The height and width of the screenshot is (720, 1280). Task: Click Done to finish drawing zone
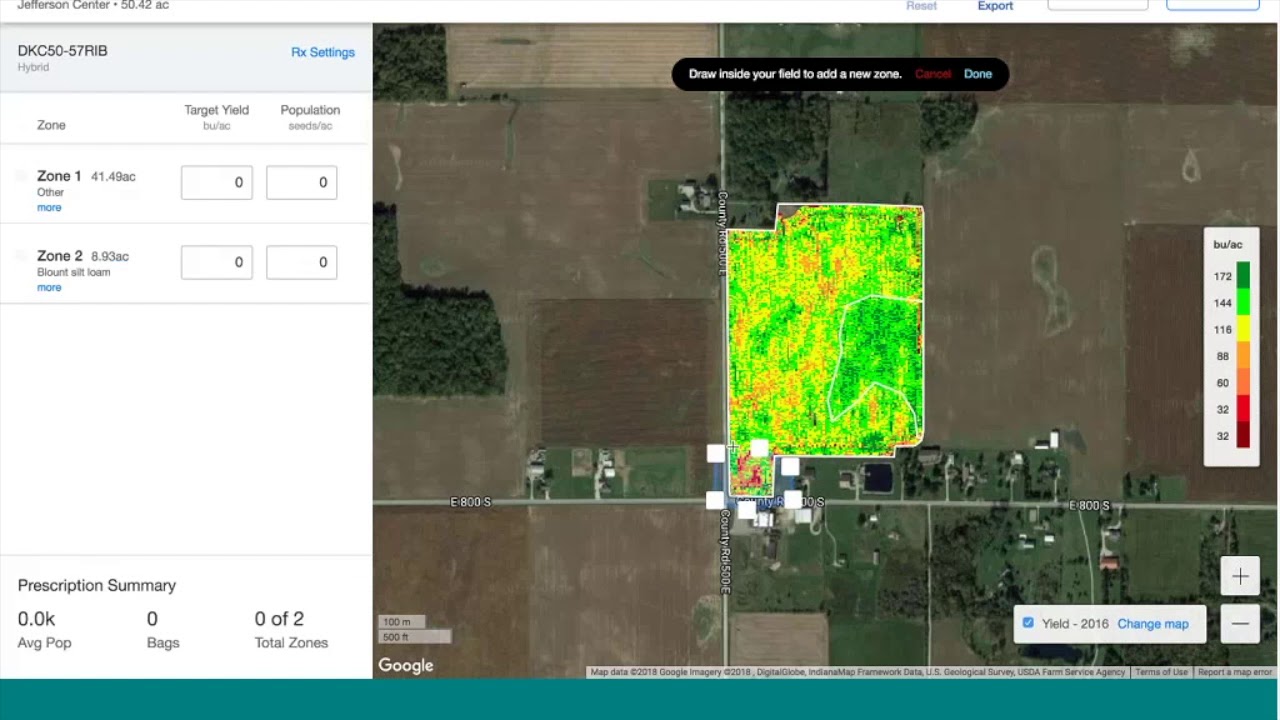tap(978, 74)
